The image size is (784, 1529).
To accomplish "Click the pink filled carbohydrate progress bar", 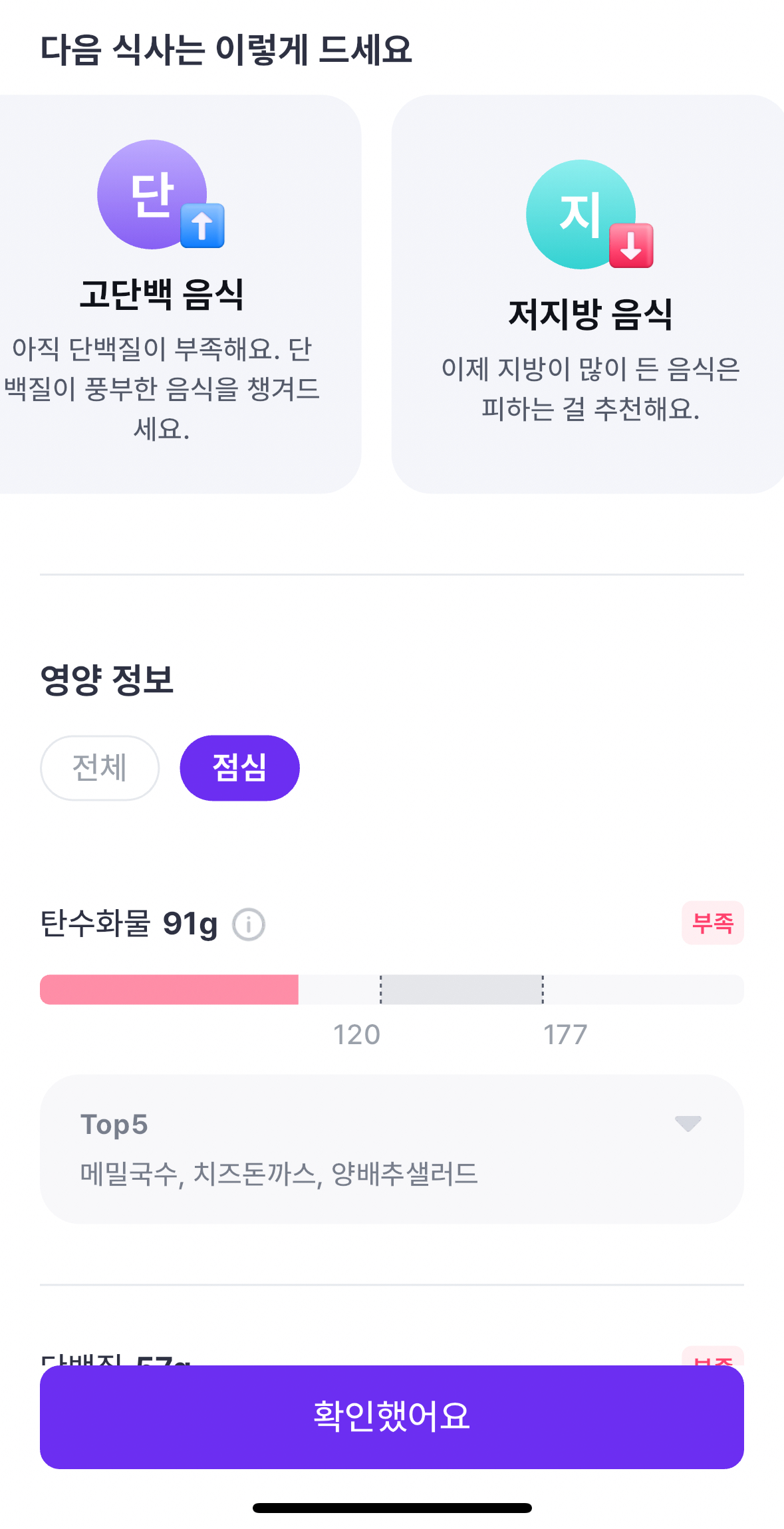I will (169, 989).
